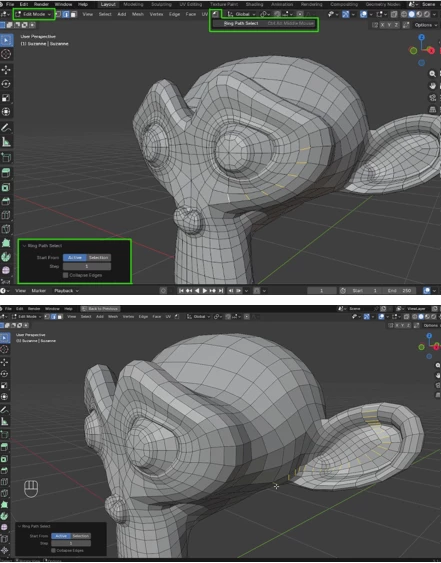441x563 pixels.
Task: Jump to end frame in the timeline
Action: pyautogui.click(x=221, y=290)
